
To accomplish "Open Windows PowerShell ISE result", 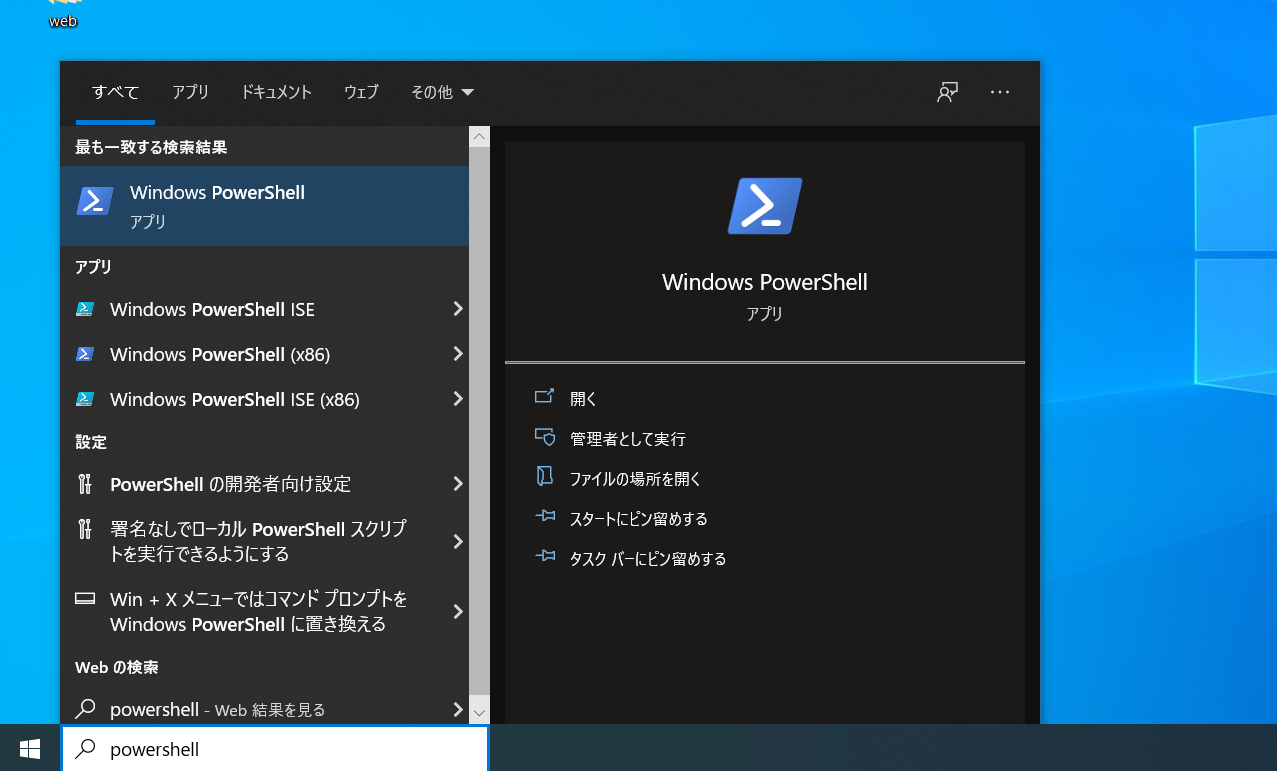I will 264,309.
